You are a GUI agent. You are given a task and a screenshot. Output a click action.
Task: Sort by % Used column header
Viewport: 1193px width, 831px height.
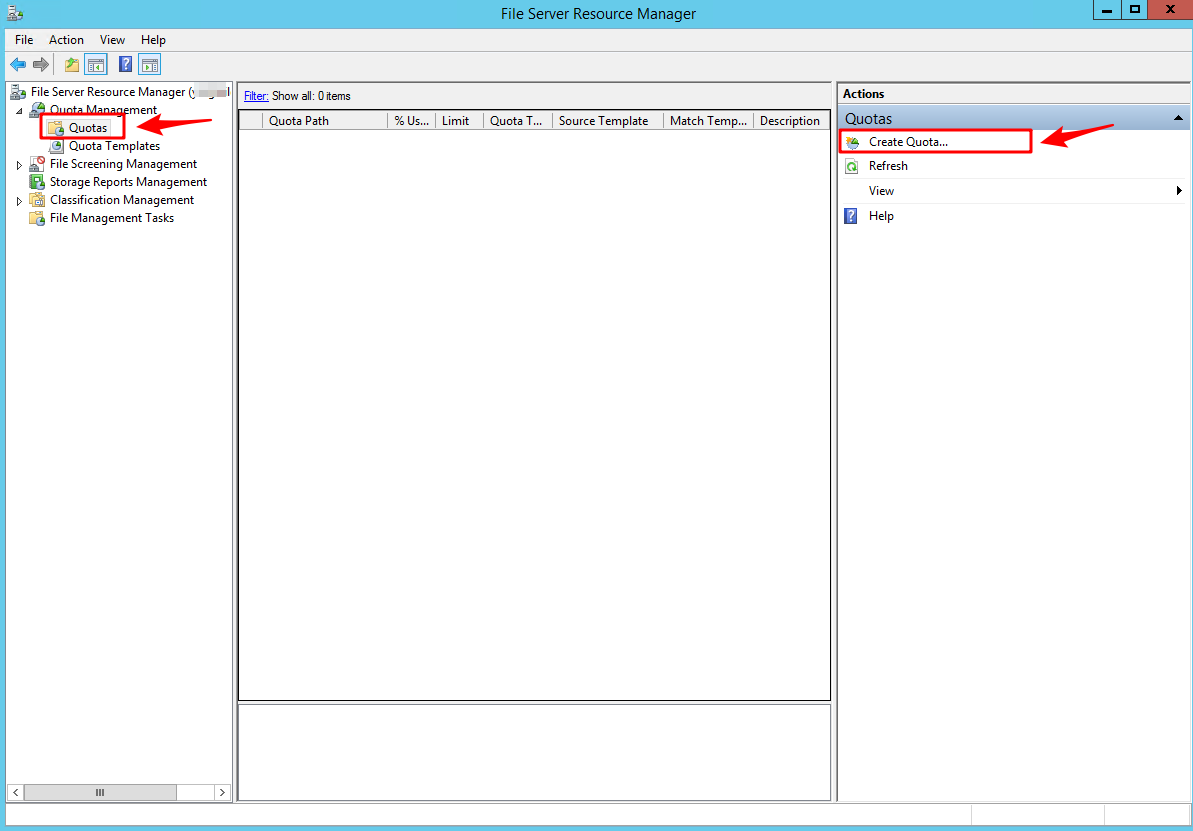[412, 121]
